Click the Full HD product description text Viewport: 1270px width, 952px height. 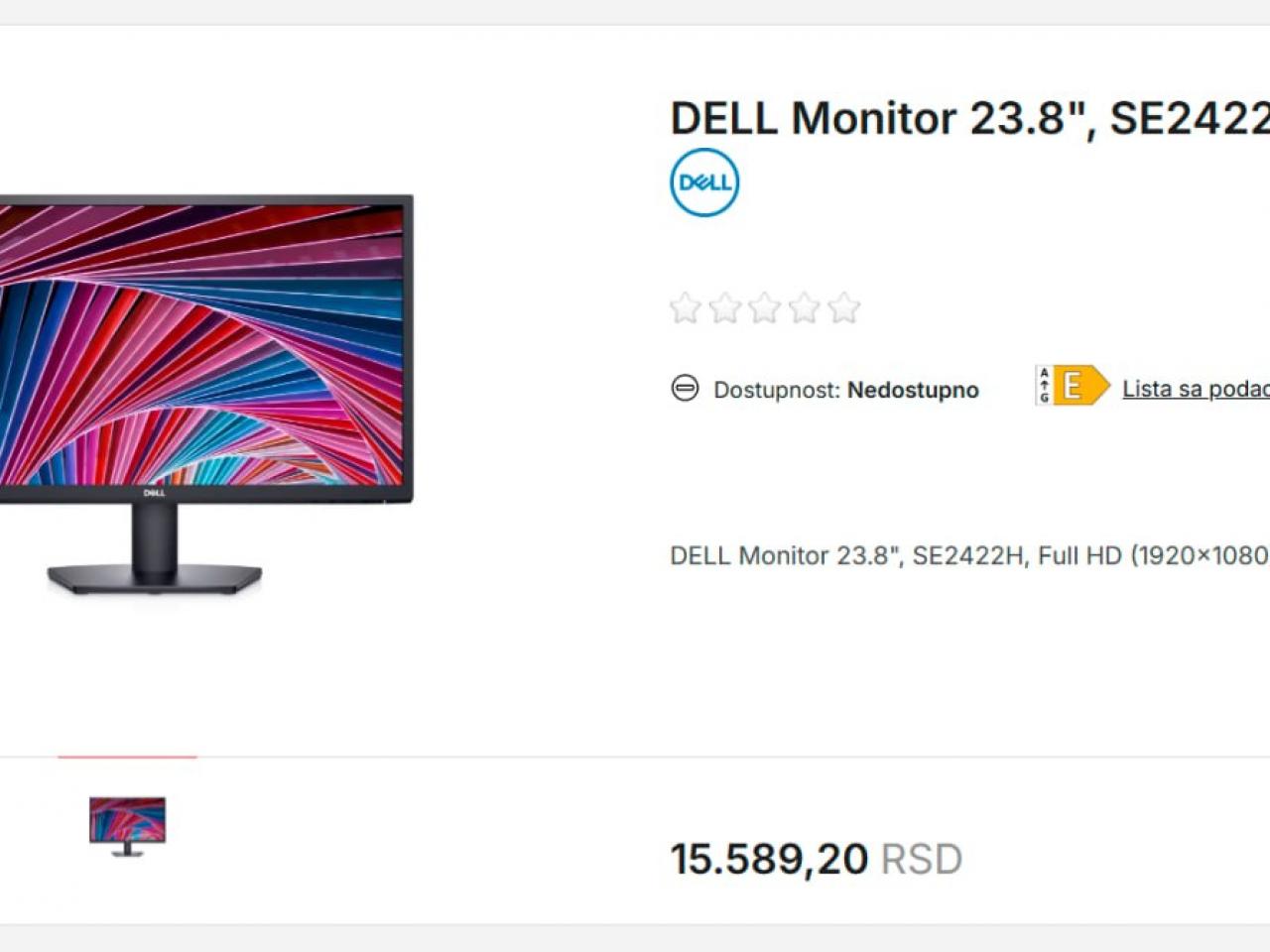[970, 555]
